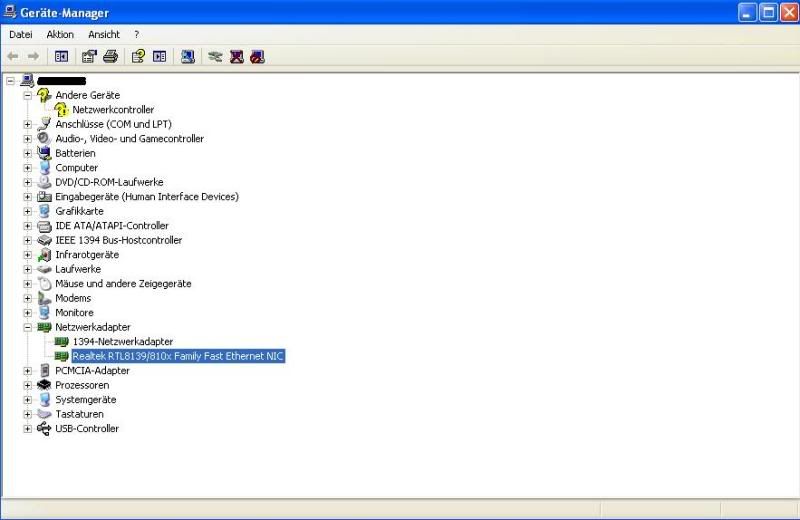Click the IDE ATA/ATAPI-Controller icon

coord(44,226)
